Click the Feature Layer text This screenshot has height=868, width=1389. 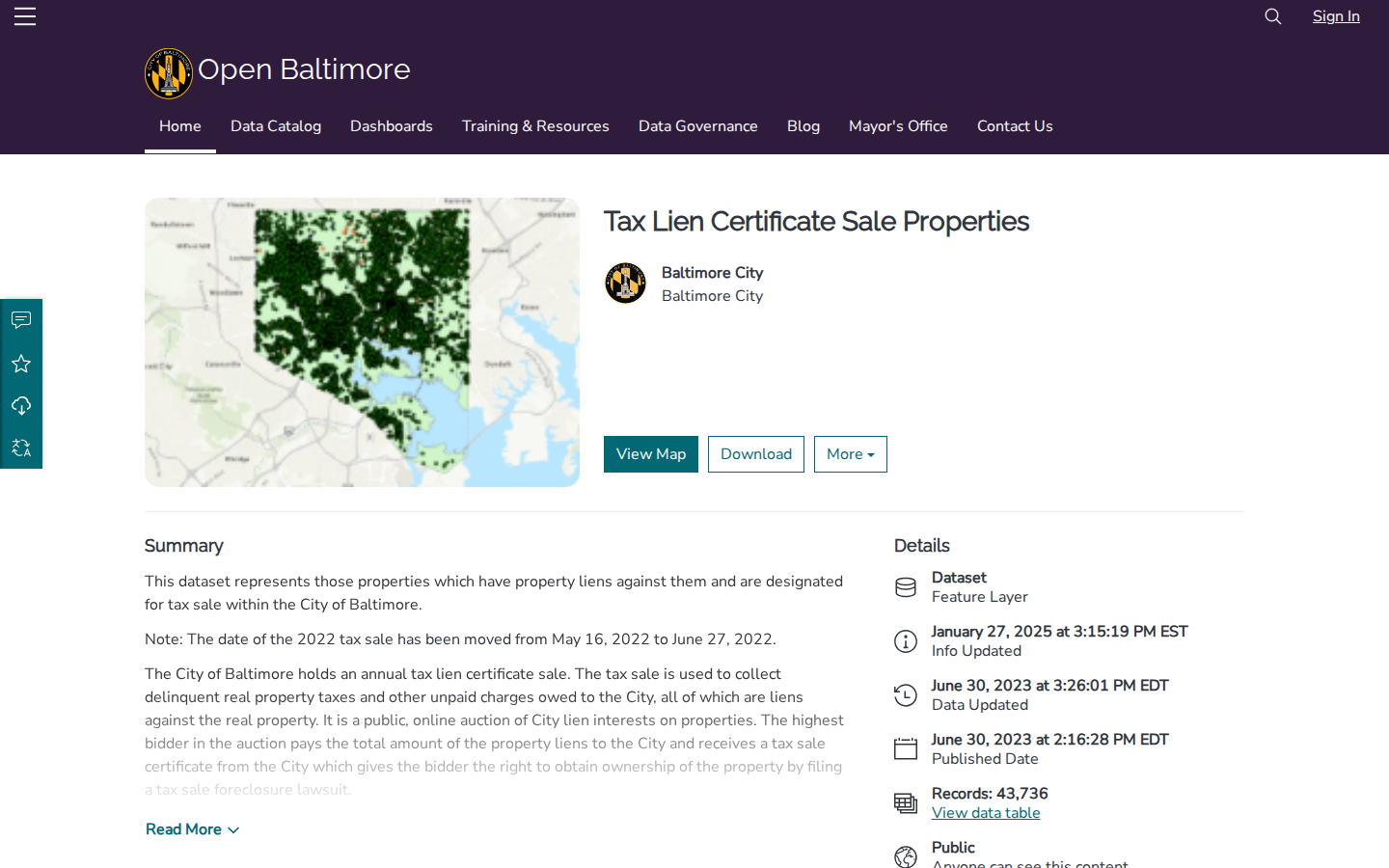(x=980, y=597)
